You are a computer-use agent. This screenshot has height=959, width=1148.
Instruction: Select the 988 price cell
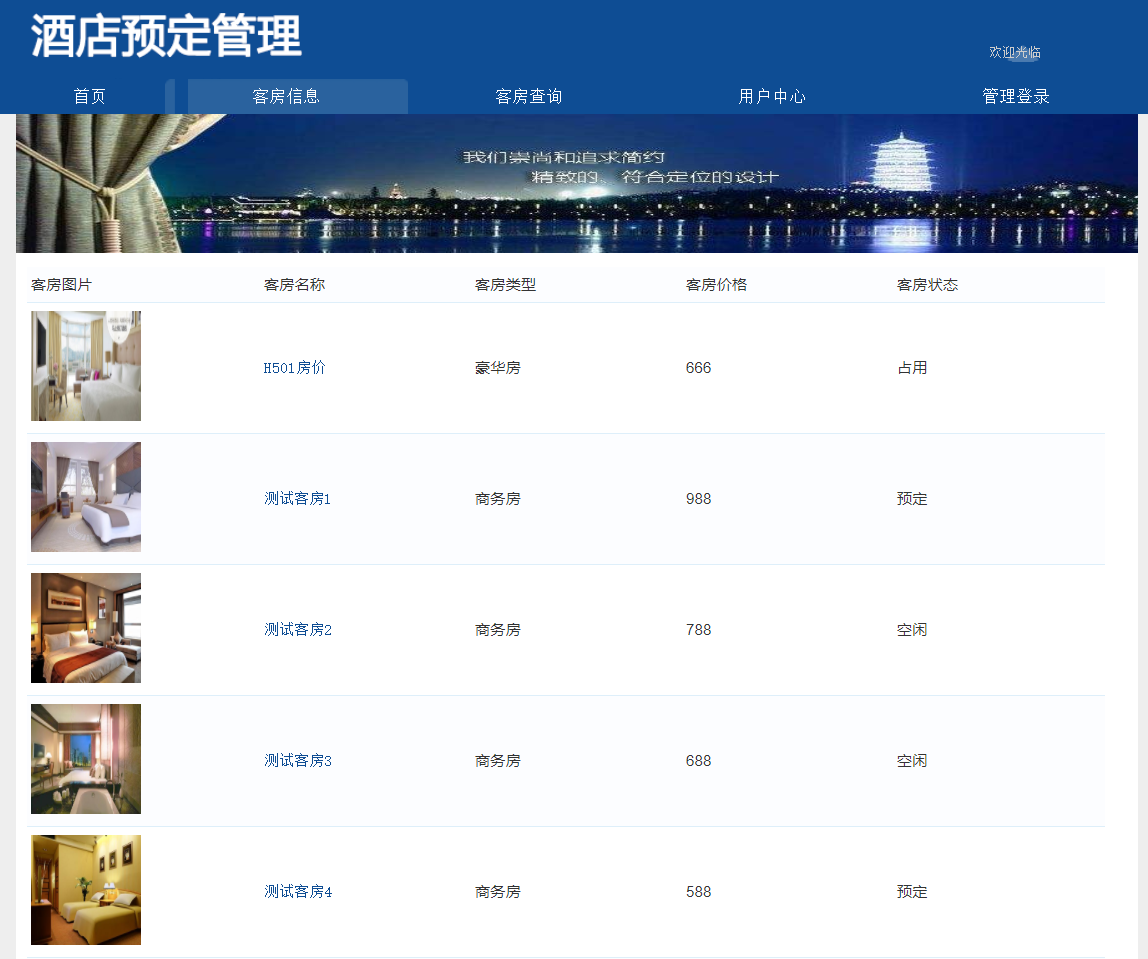[698, 499]
